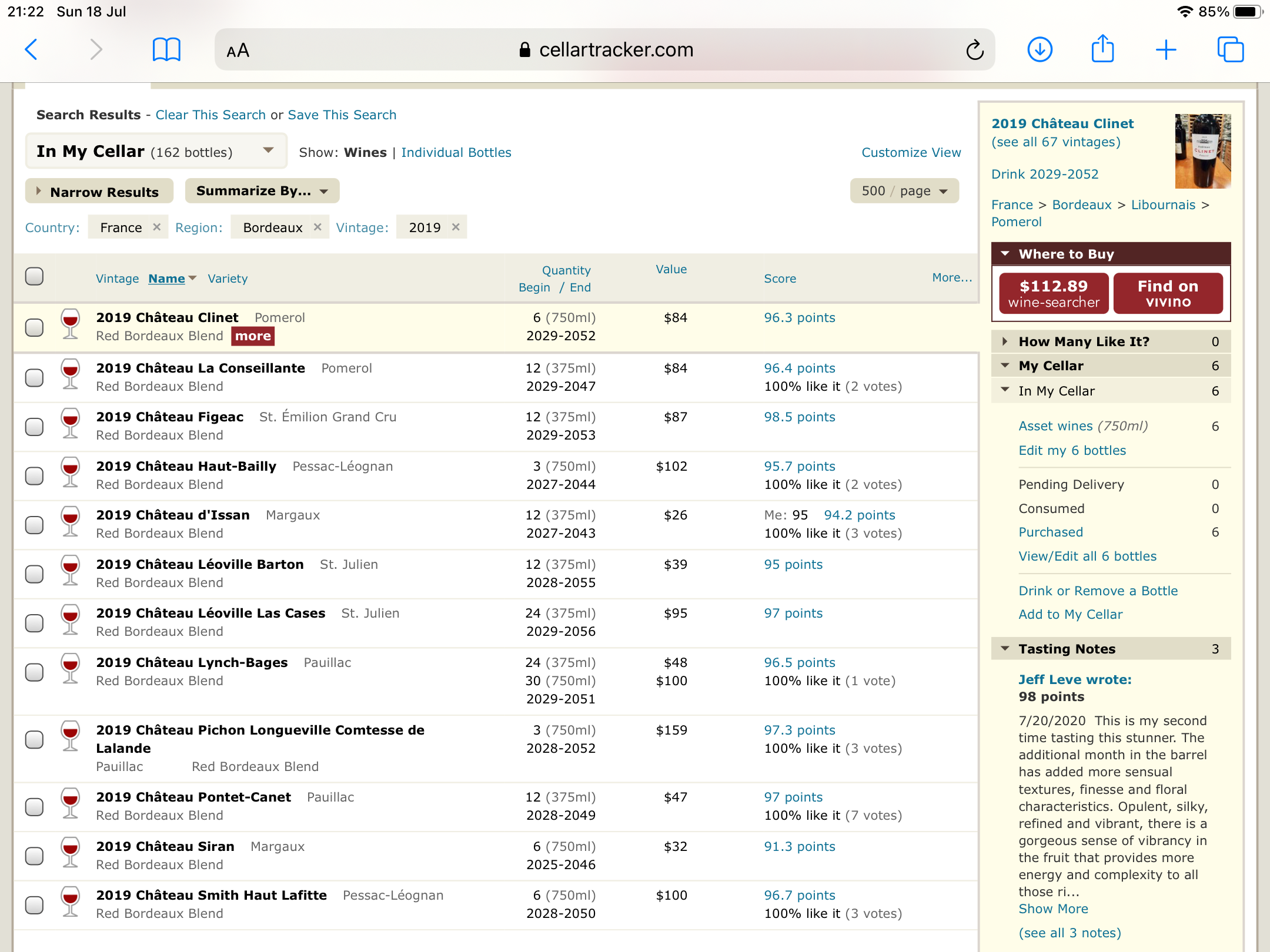Click wine glass icon for La Conseillante
The height and width of the screenshot is (952, 1270).
[70, 374]
